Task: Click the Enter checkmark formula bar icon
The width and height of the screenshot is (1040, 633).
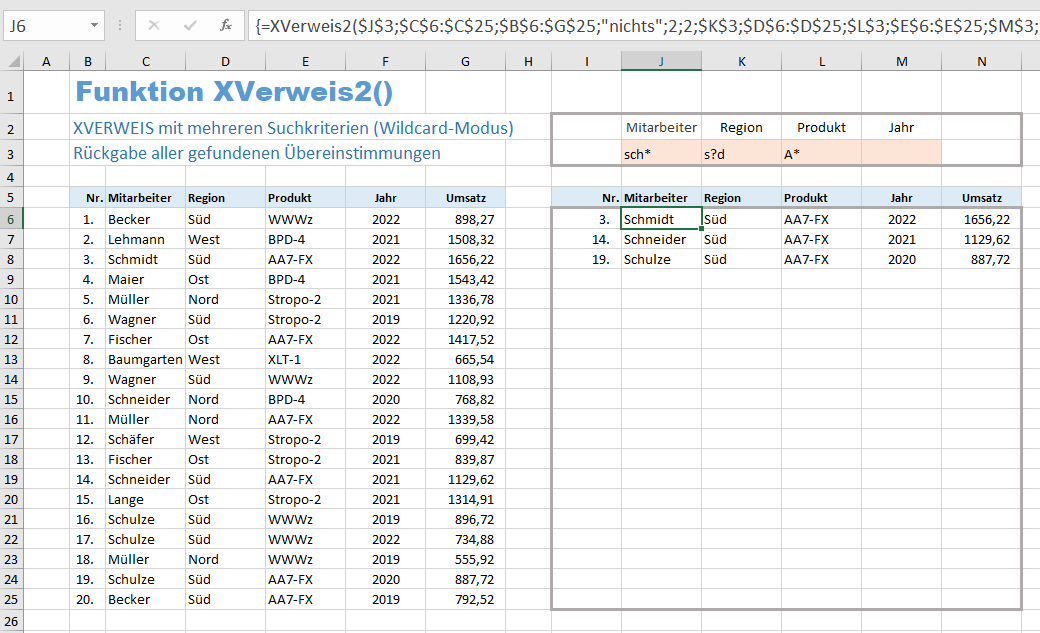Action: pyautogui.click(x=190, y=26)
